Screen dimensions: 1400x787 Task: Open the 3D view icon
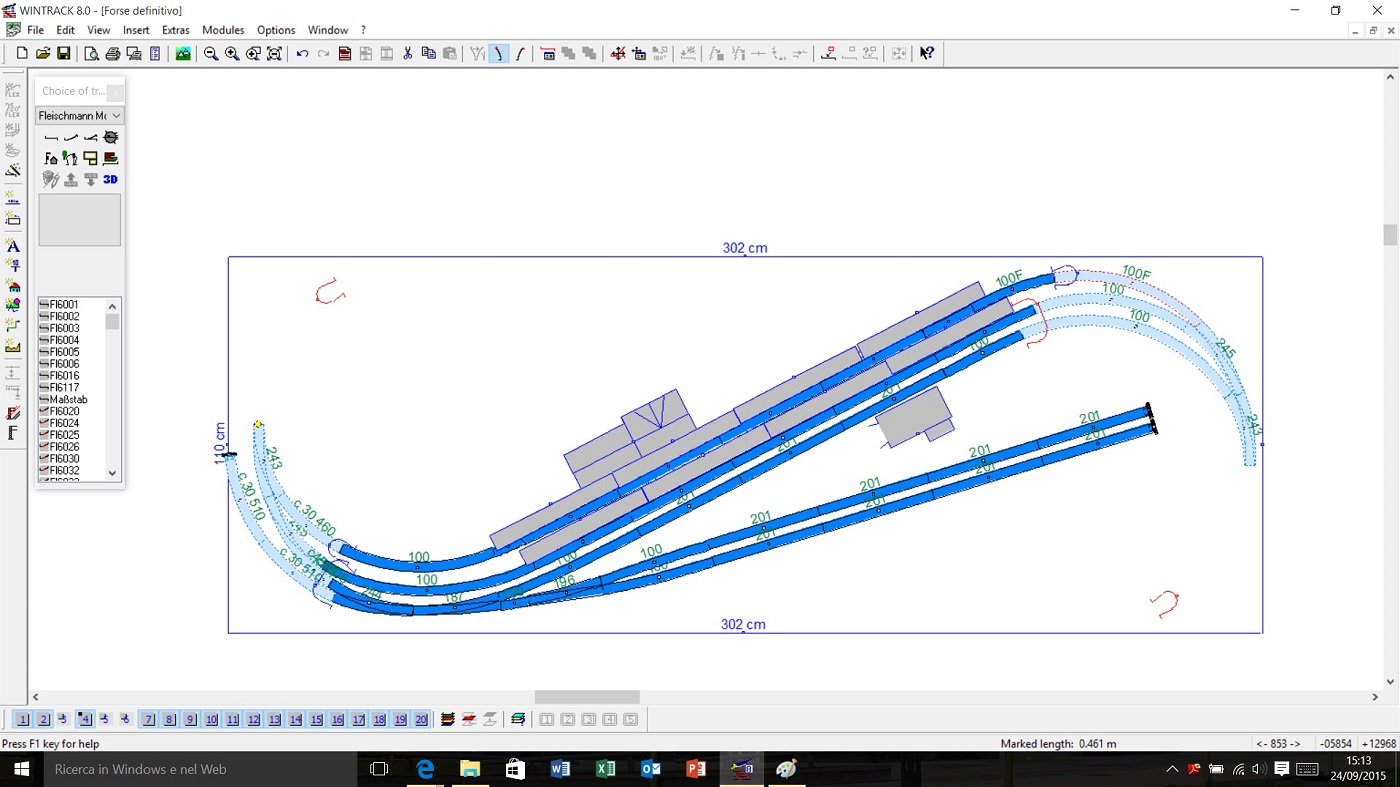tap(110, 180)
